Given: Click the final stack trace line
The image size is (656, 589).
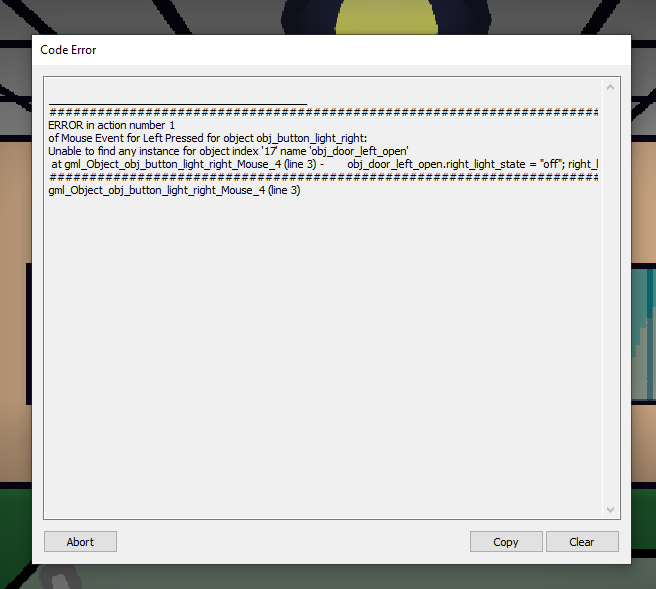Looking at the screenshot, I should coord(174,190).
